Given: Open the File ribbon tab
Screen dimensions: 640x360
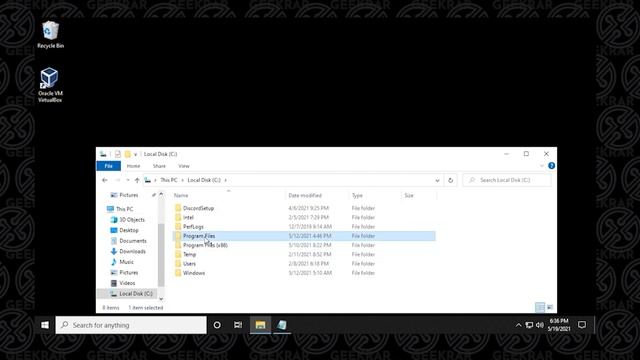Looking at the screenshot, I should 108,166.
